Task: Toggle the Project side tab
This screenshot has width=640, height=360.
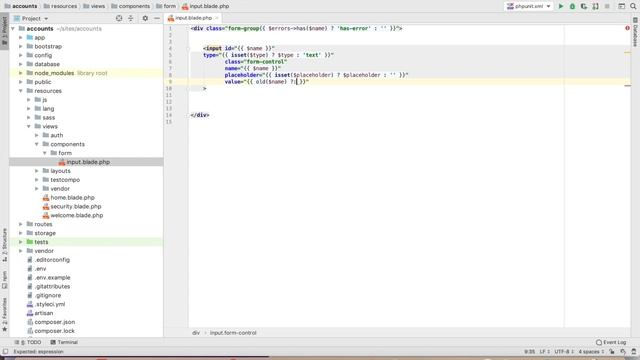Action: click(x=4, y=32)
